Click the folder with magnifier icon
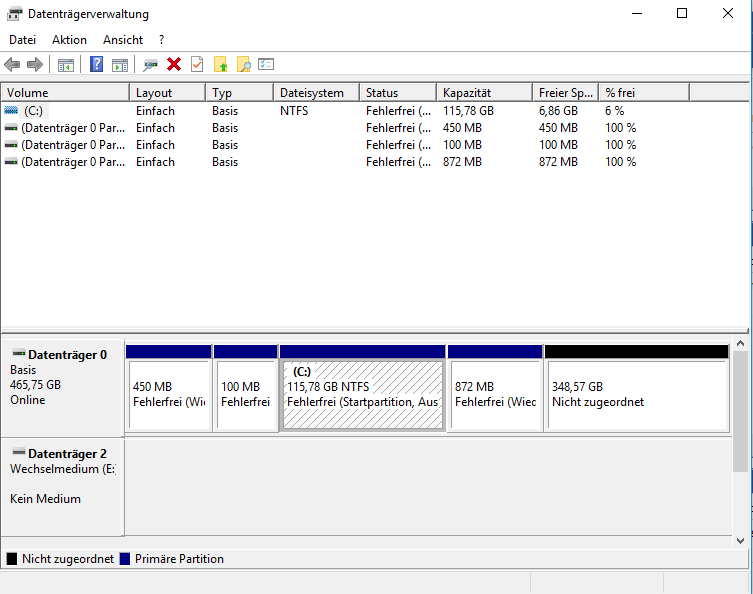 [x=243, y=64]
